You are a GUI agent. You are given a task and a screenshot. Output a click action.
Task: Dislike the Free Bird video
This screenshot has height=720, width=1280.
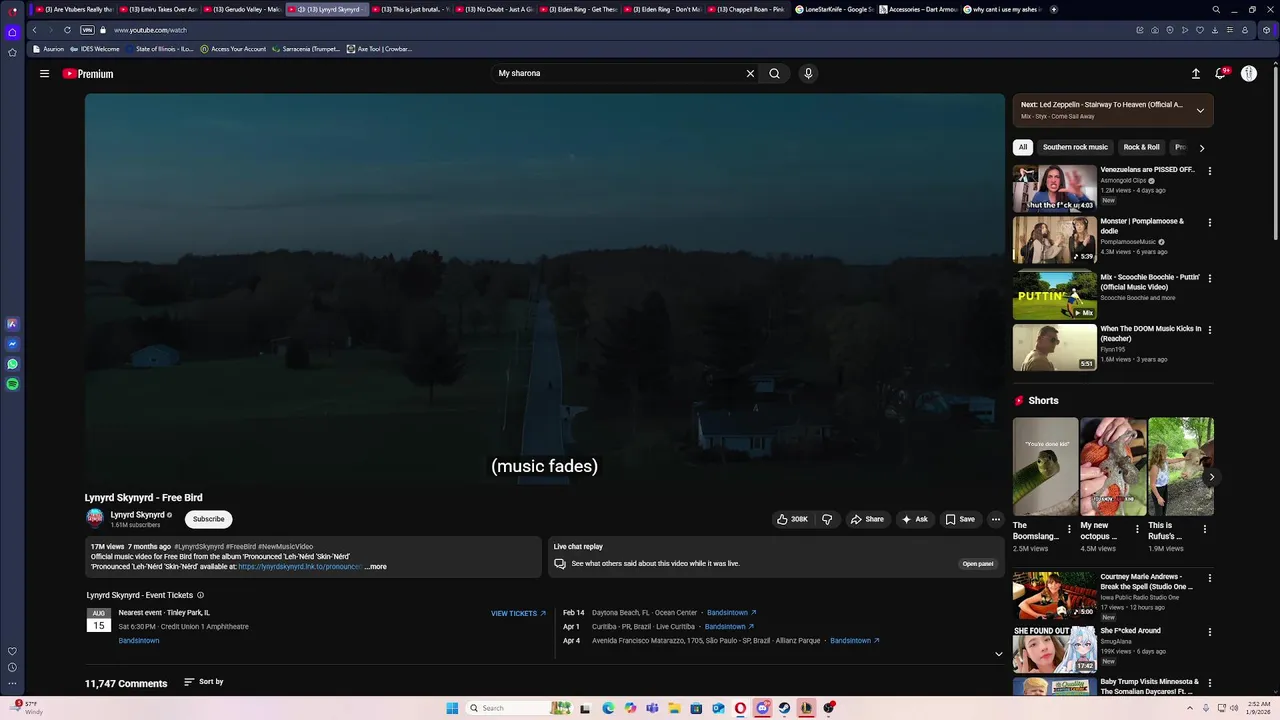(827, 519)
